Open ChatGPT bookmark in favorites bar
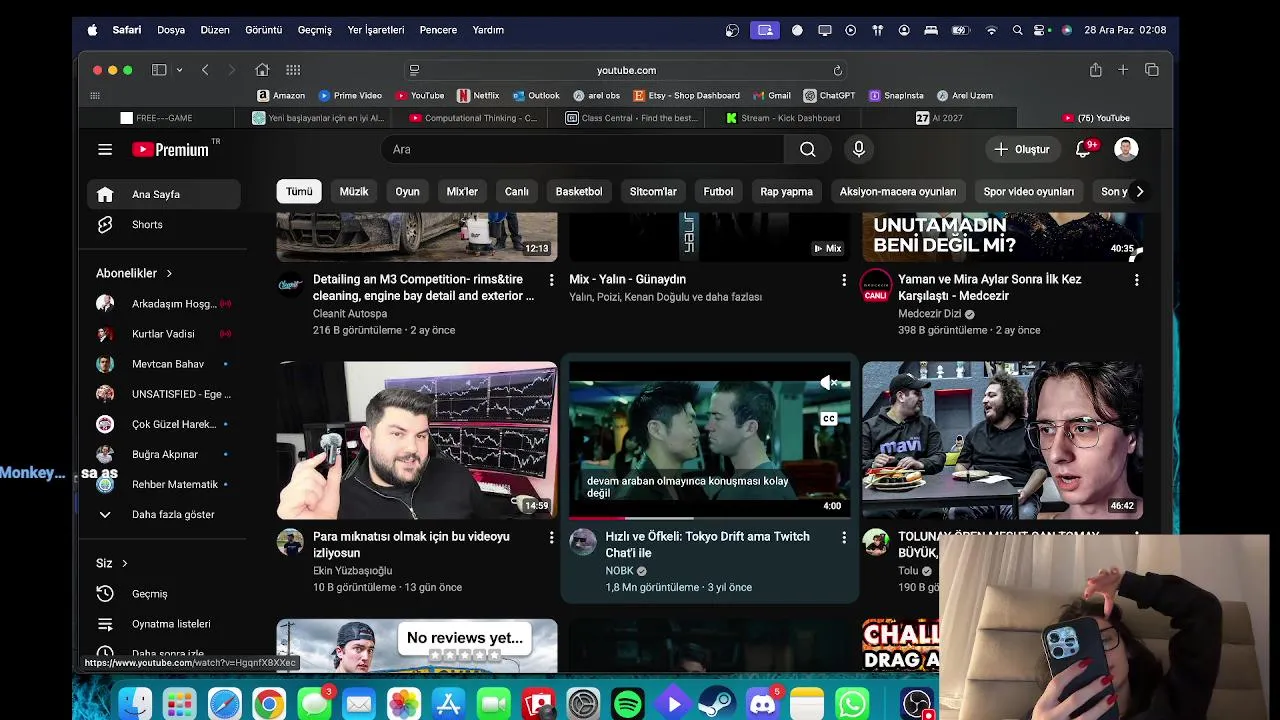Screen dimensions: 1280x720 [828, 96]
